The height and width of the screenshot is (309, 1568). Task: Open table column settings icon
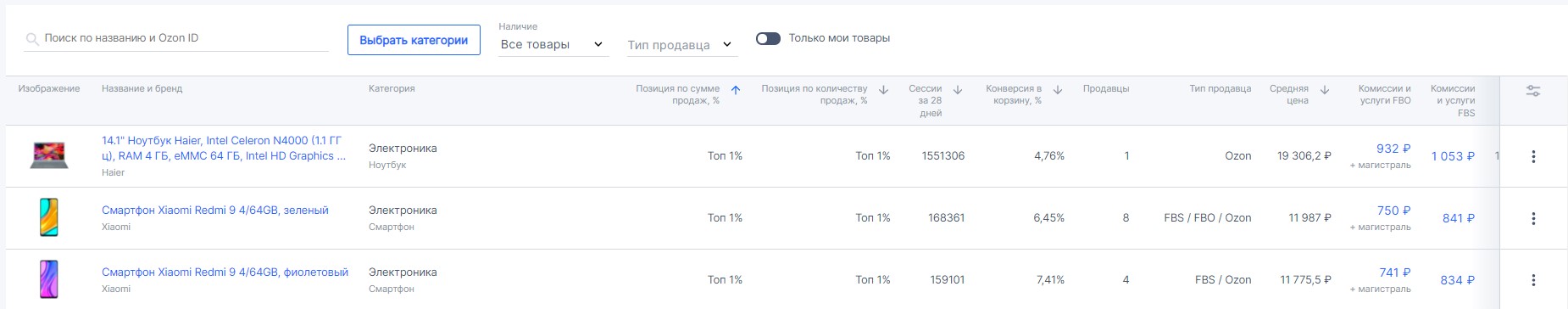tap(1533, 91)
